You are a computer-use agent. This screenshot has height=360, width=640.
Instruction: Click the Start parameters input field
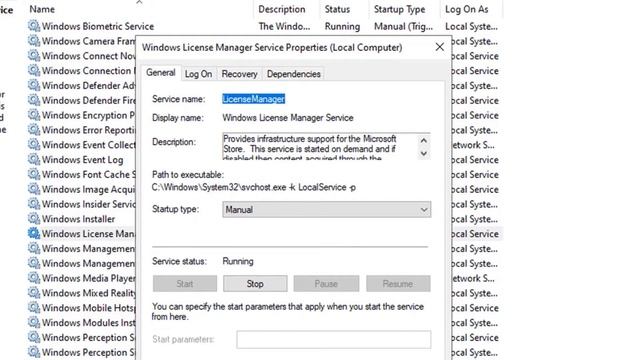tap(333, 340)
